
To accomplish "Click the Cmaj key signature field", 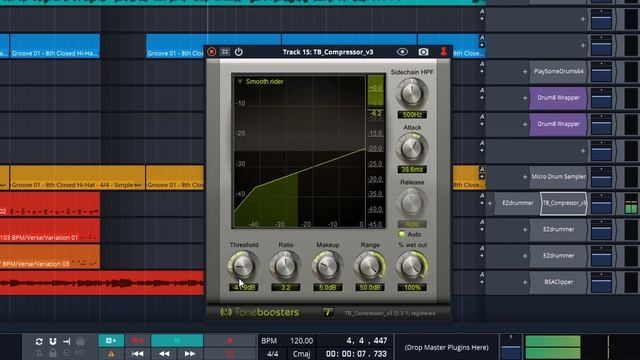I will (301, 353).
